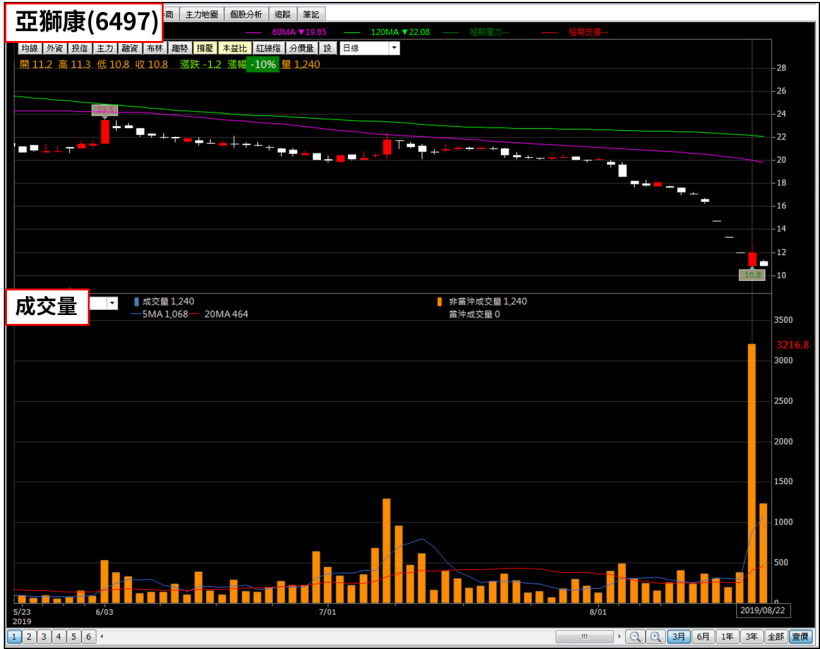Open the 設 settings button
820x649 pixels.
(x=327, y=48)
